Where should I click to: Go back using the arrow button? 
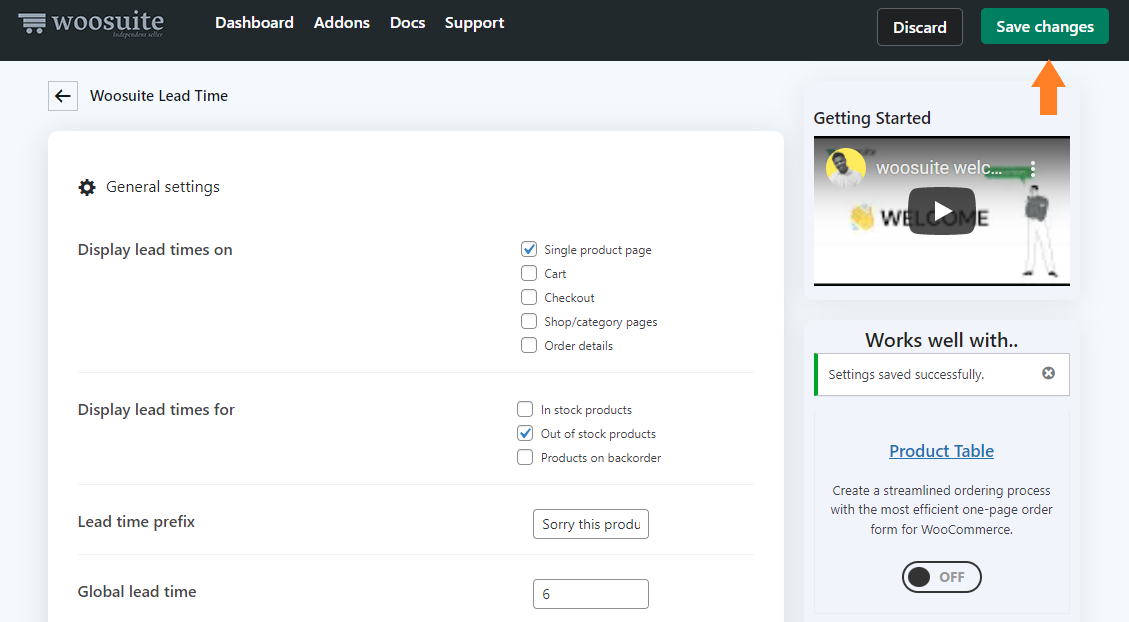point(63,96)
